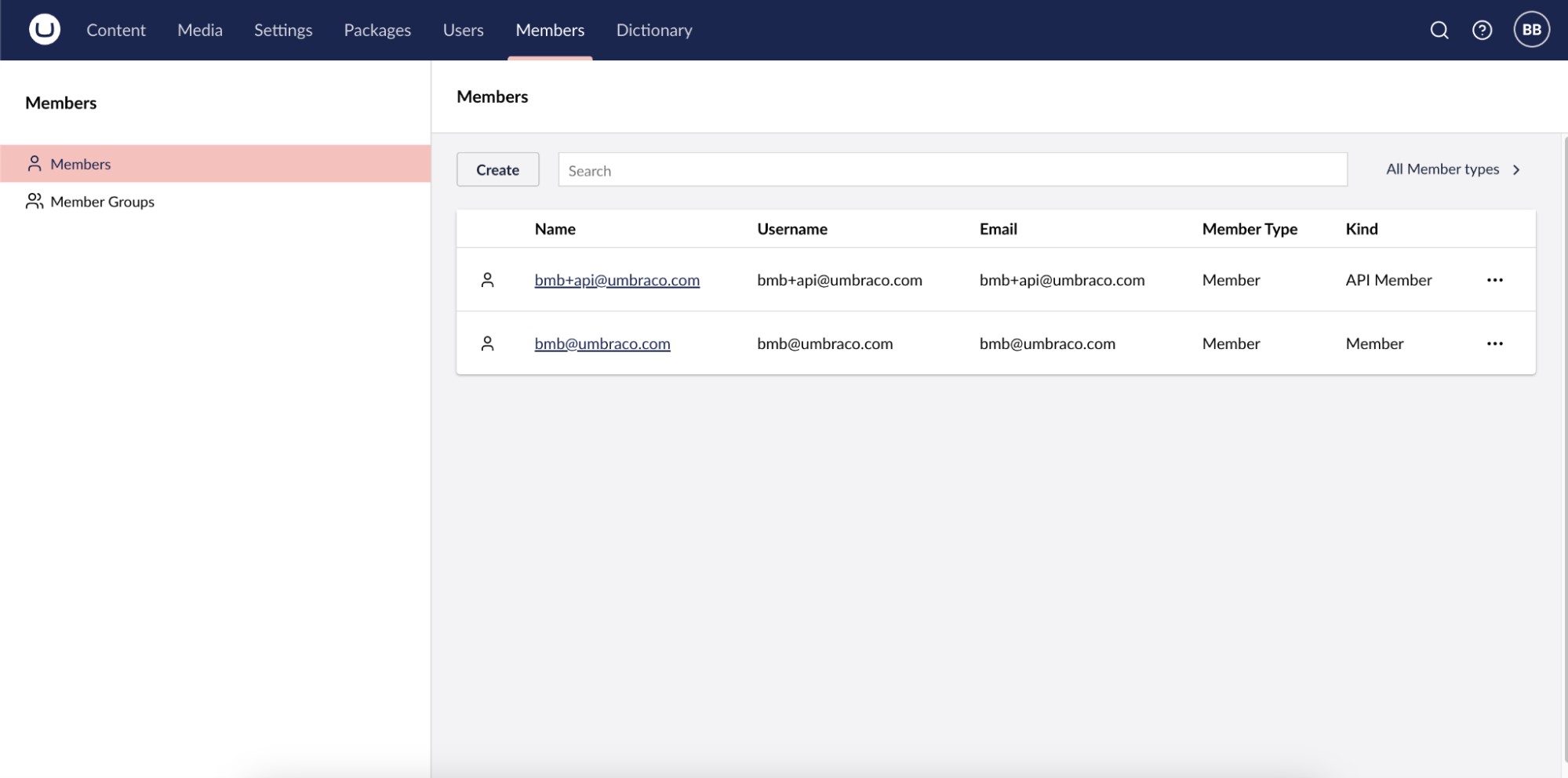Open the global search magnifier

tap(1439, 30)
